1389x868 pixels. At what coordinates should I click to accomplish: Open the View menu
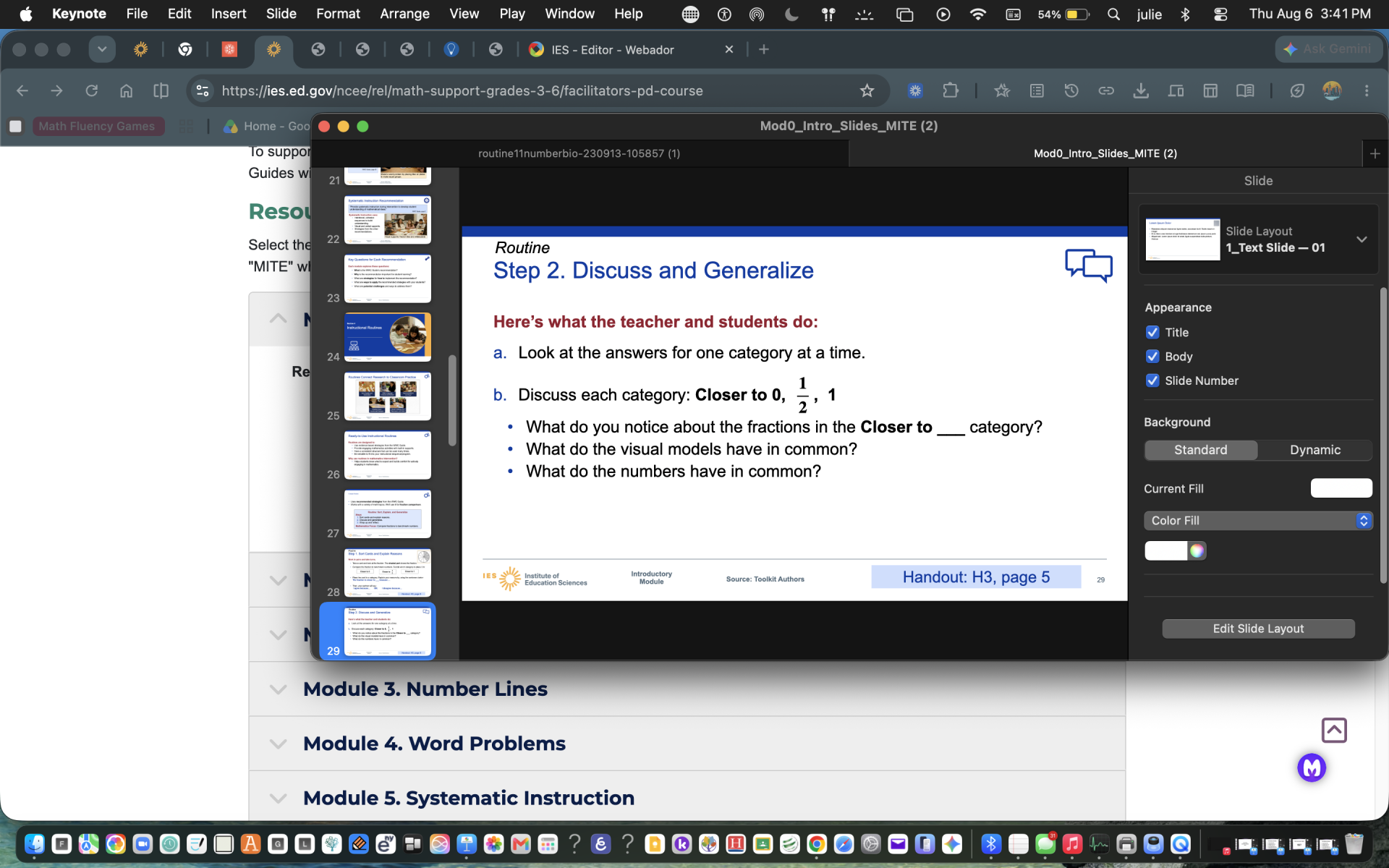(464, 14)
